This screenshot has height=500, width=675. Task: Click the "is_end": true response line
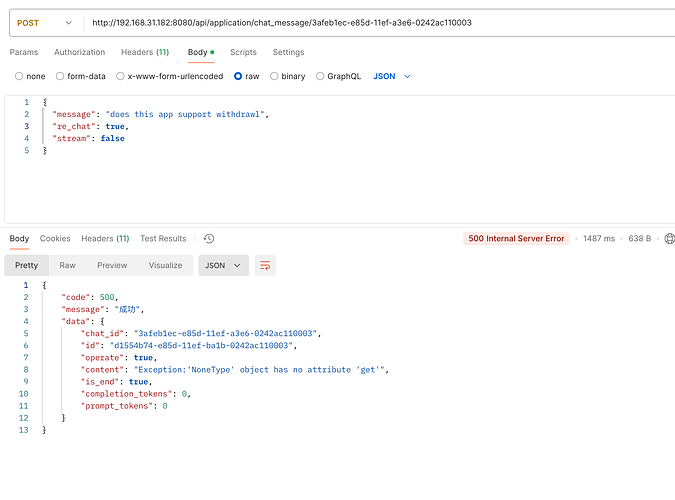coord(116,382)
